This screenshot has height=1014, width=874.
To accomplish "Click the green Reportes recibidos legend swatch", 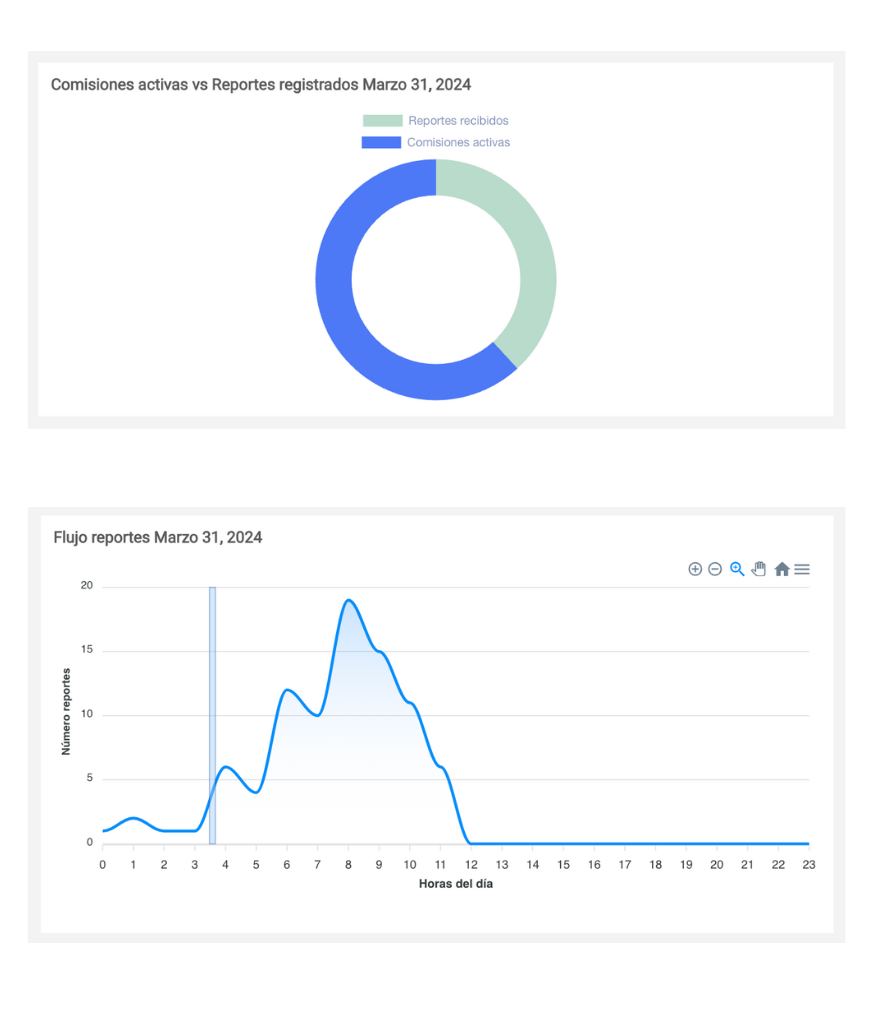I will [x=382, y=121].
